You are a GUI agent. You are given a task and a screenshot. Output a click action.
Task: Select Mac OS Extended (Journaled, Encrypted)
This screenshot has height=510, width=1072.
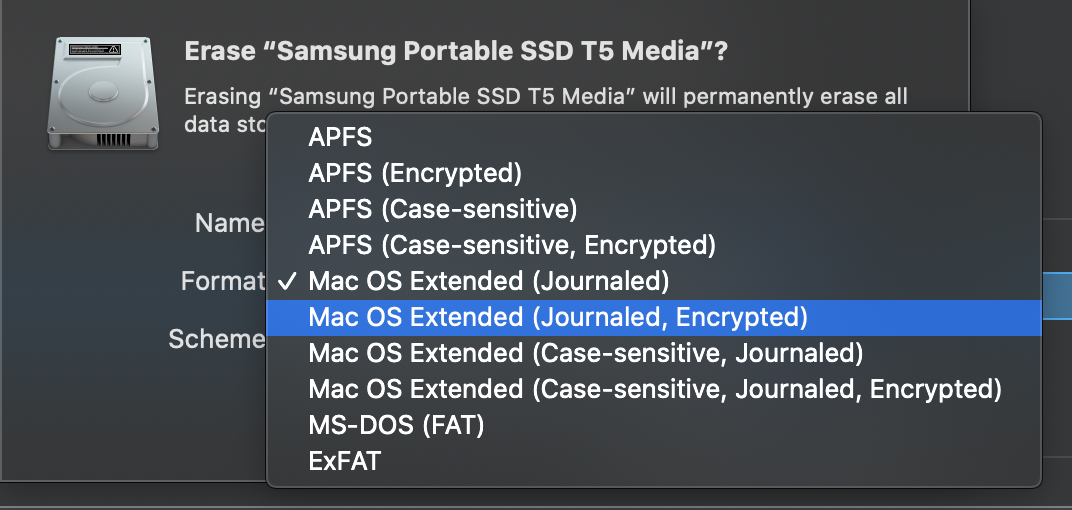click(x=557, y=317)
